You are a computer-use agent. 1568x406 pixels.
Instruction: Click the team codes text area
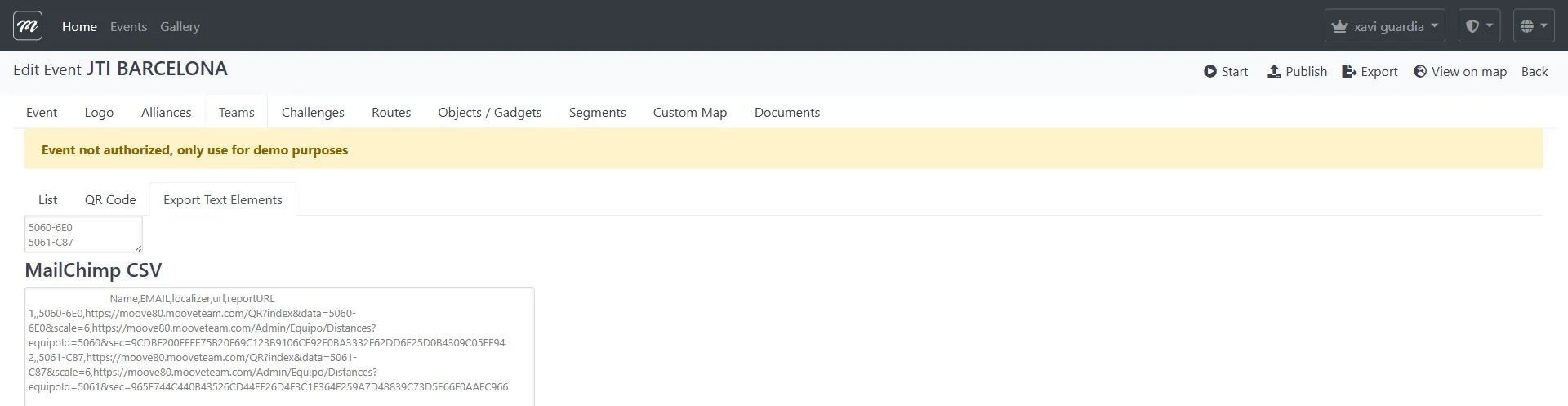pyautogui.click(x=83, y=234)
